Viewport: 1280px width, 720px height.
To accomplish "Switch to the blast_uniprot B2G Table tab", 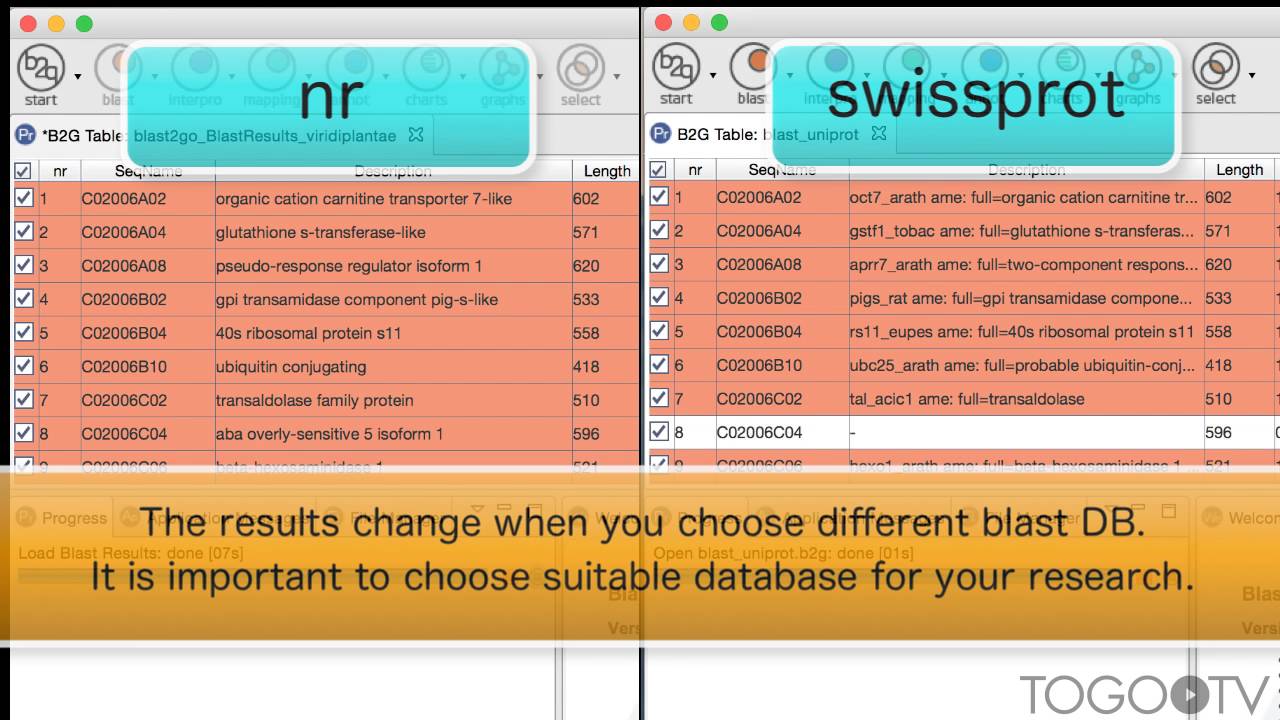I will tap(767, 134).
